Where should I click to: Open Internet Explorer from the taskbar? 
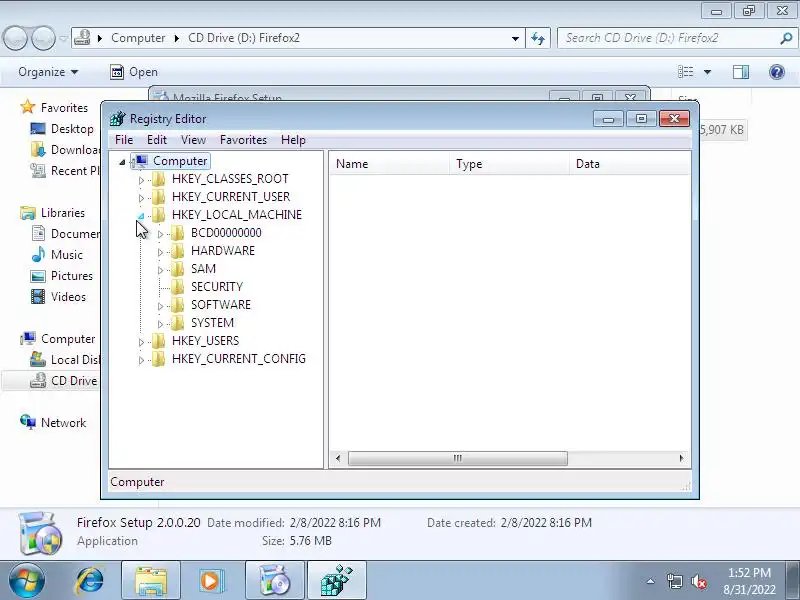[90, 581]
